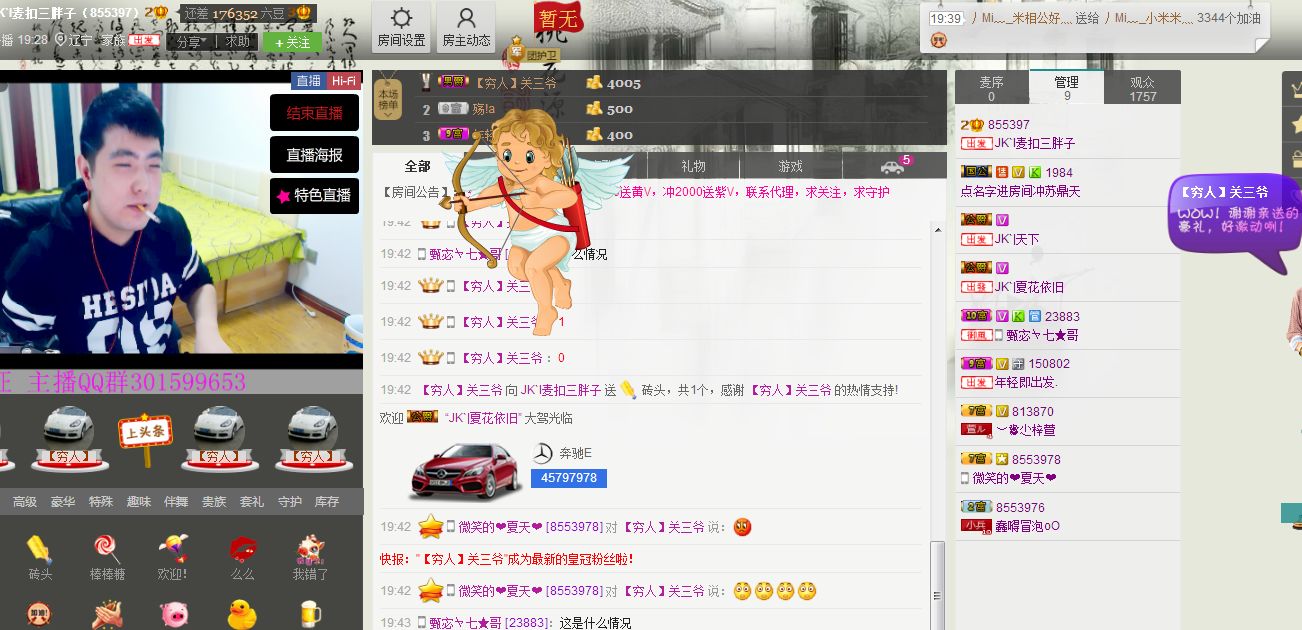Send the brick (砖头) gift
The width and height of the screenshot is (1302, 630).
point(40,558)
